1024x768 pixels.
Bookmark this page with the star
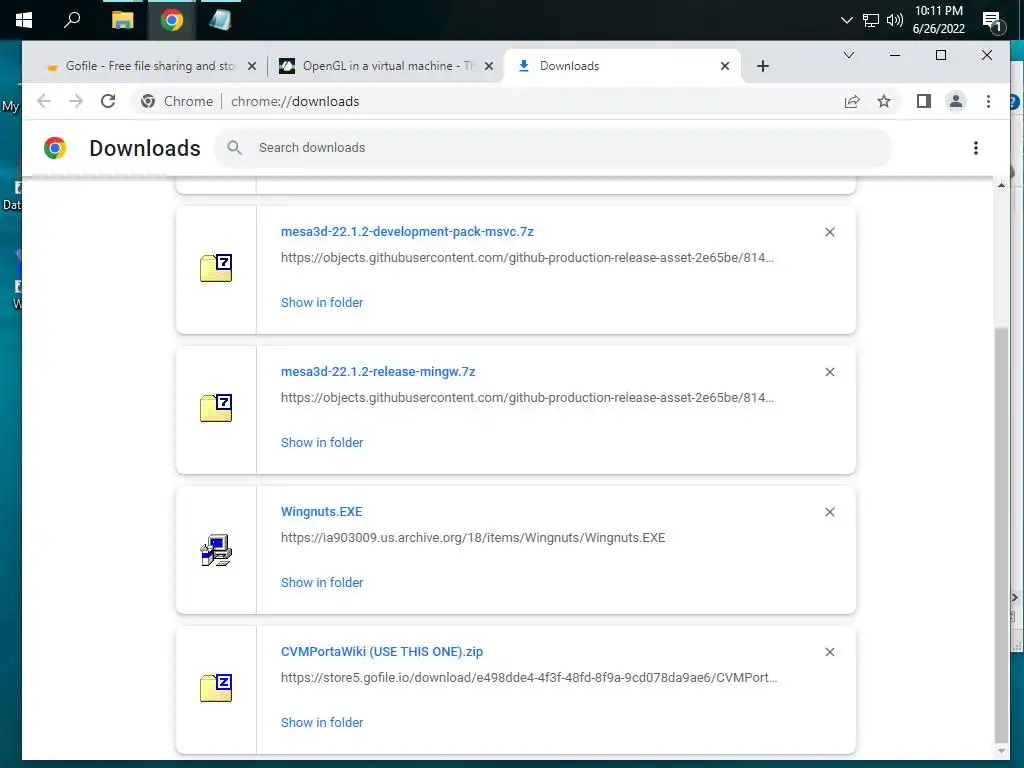click(884, 101)
